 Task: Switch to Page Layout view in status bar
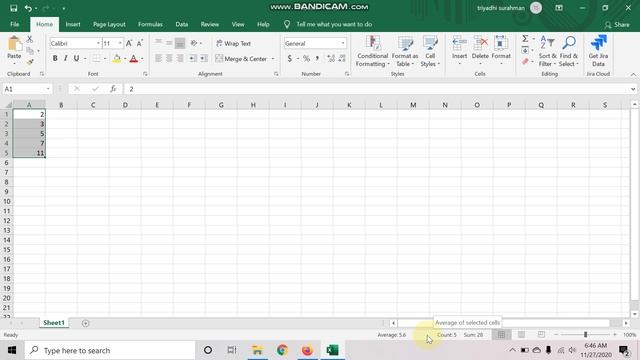coord(522,335)
